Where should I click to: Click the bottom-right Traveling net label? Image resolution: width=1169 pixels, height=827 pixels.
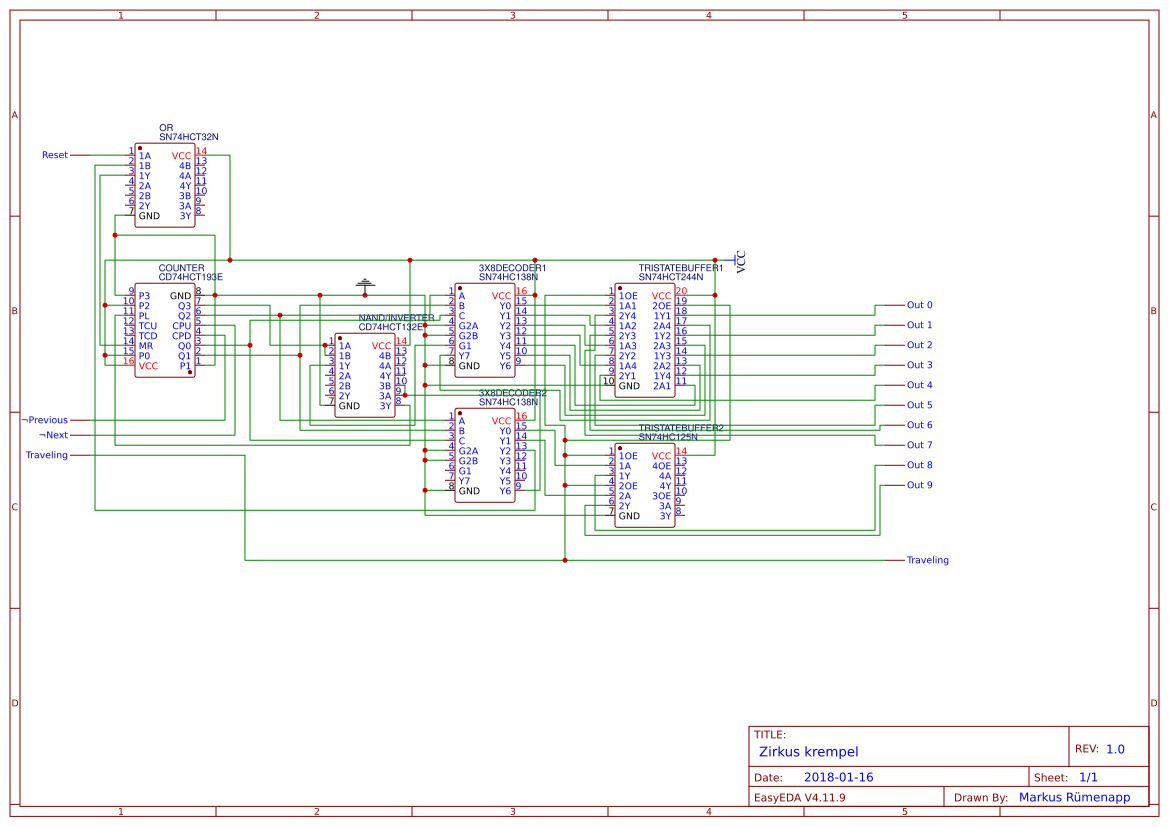(x=926, y=560)
